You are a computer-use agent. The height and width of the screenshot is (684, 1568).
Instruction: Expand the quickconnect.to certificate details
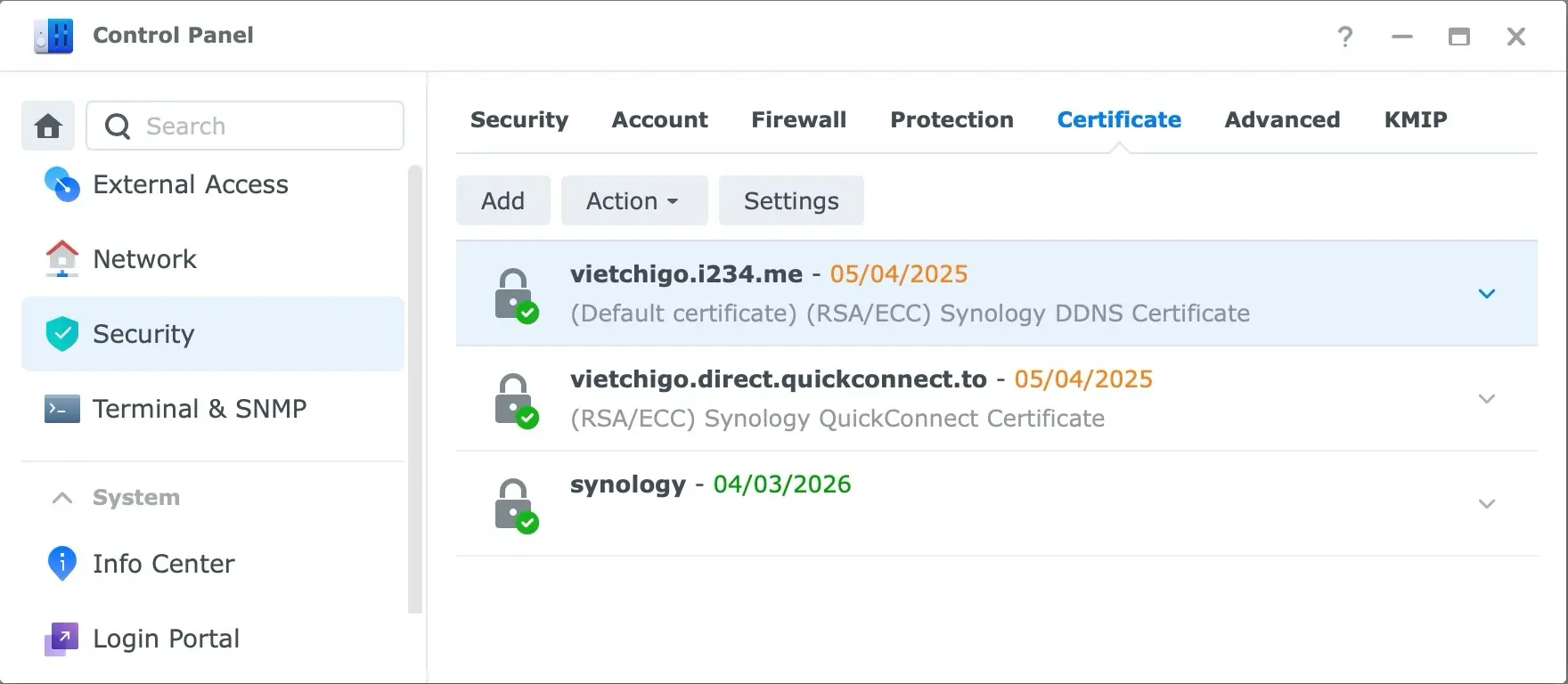[1486, 399]
